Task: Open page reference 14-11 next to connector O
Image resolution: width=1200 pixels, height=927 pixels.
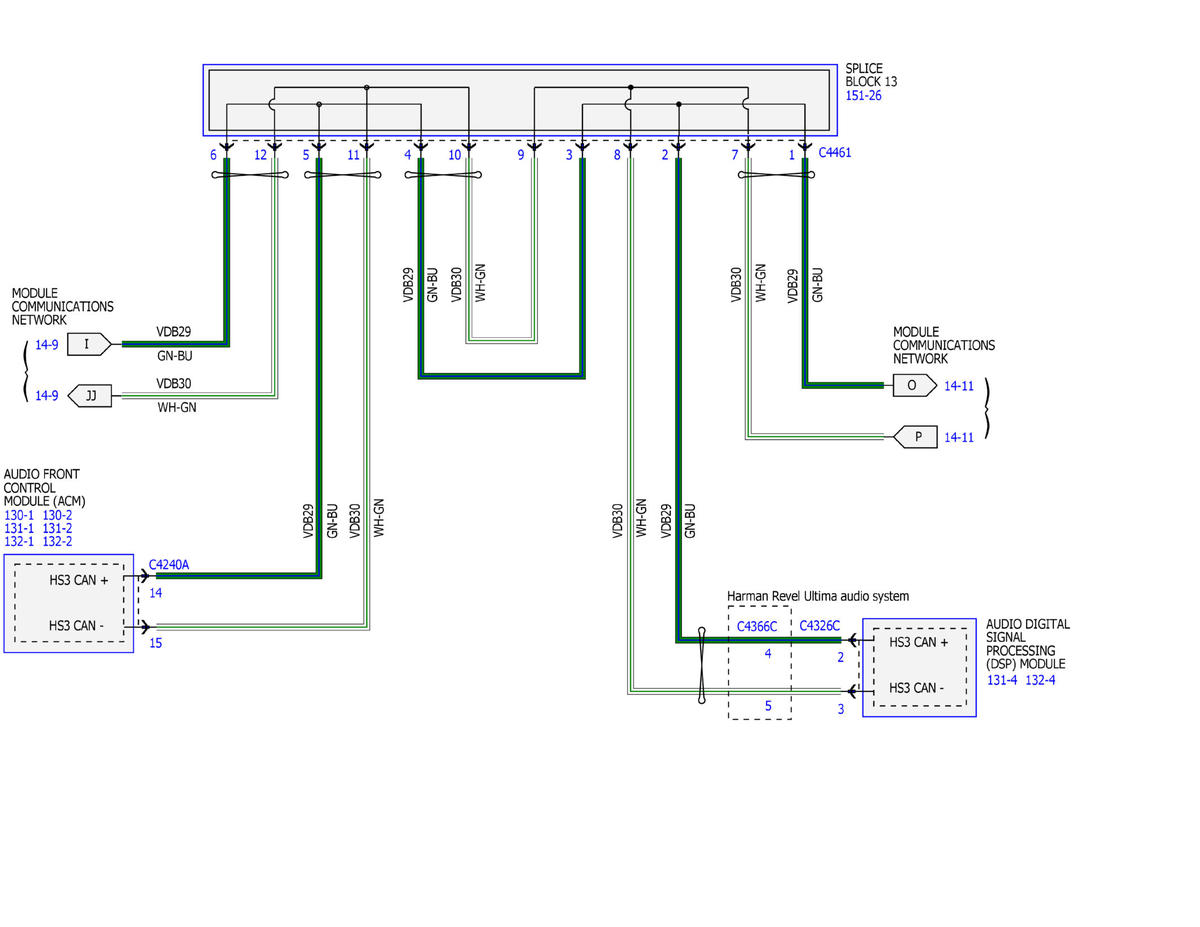Action: pos(959,385)
